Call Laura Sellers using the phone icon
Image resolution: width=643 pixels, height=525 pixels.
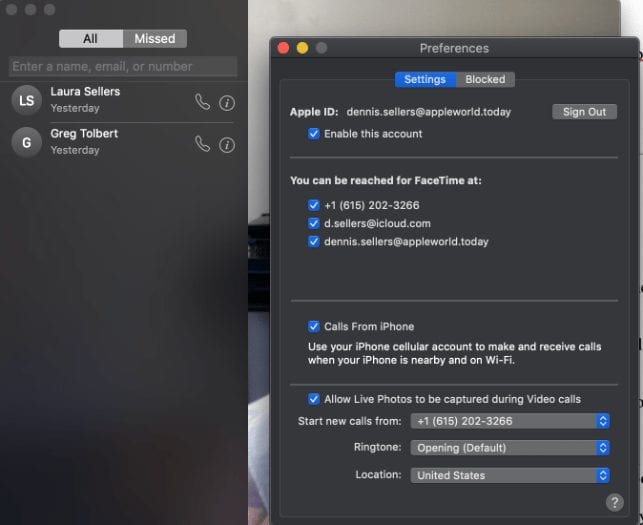202,101
